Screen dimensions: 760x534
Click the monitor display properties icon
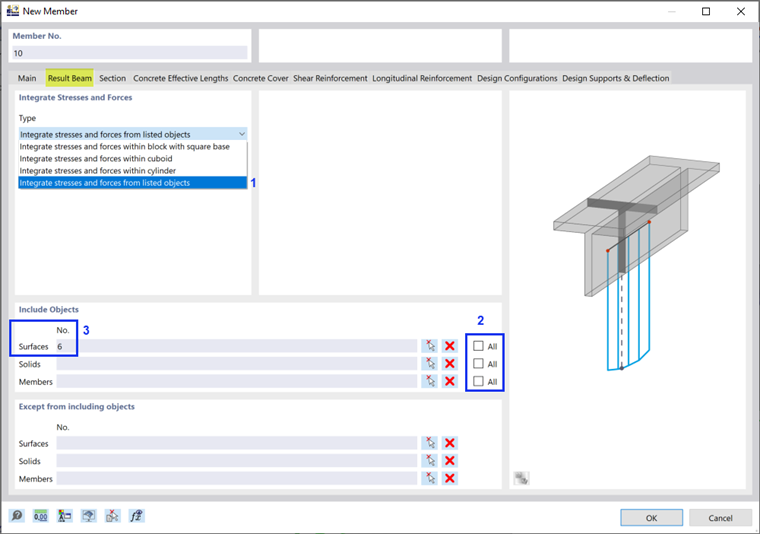88,516
